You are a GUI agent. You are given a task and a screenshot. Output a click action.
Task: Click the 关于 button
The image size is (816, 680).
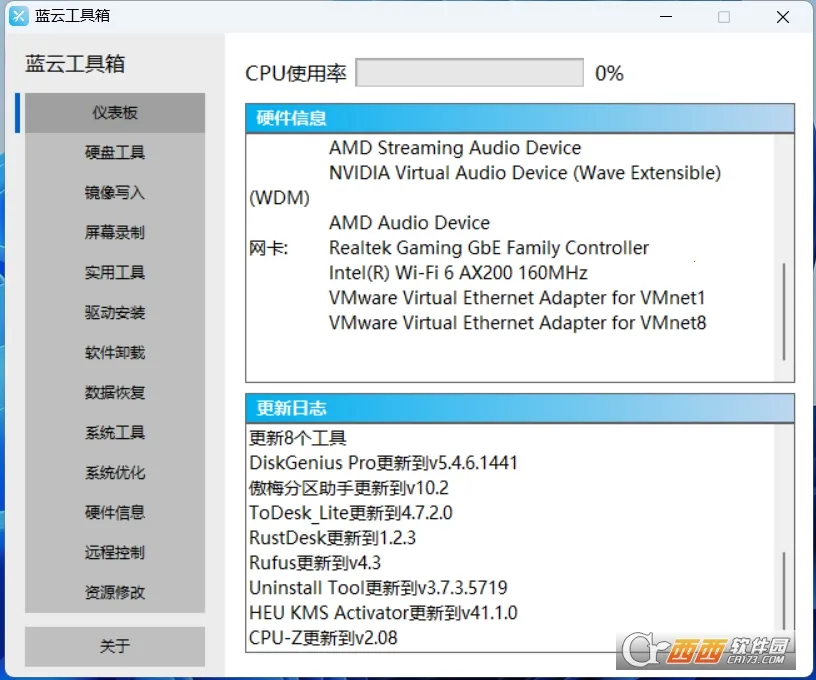pyautogui.click(x=115, y=647)
